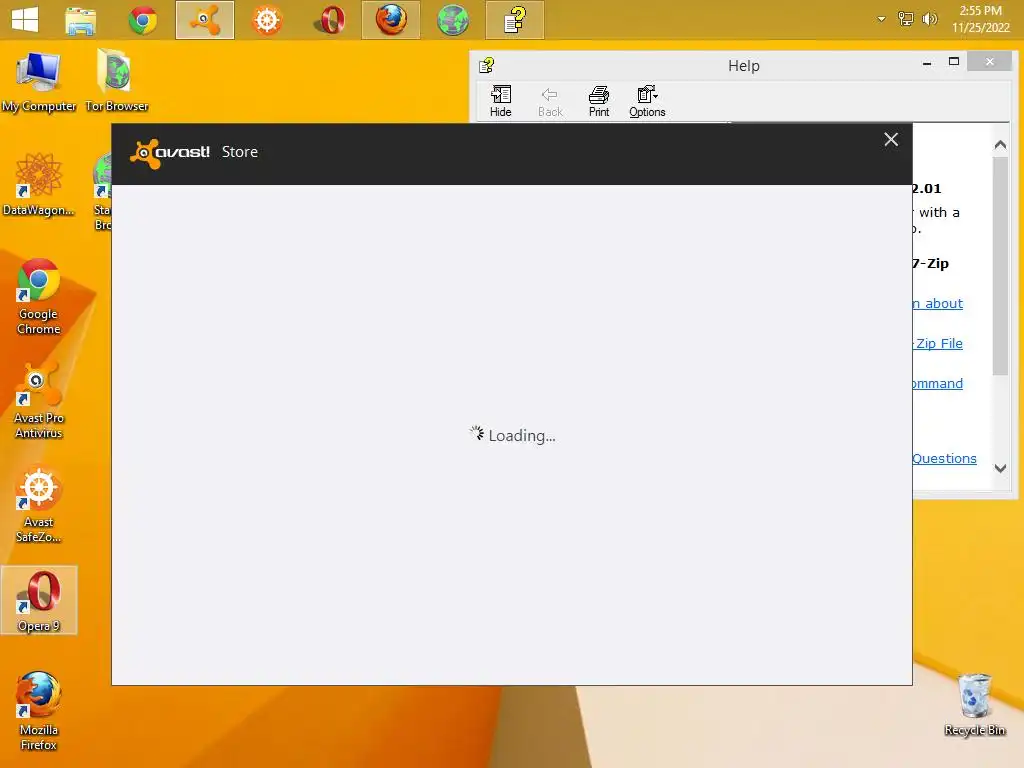Open the 'Zip File' link in Help
Screen dimensions: 1024x768
[x=938, y=344]
